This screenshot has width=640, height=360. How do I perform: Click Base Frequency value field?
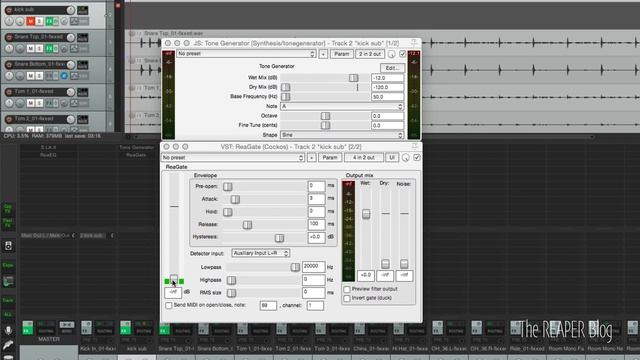[387, 97]
